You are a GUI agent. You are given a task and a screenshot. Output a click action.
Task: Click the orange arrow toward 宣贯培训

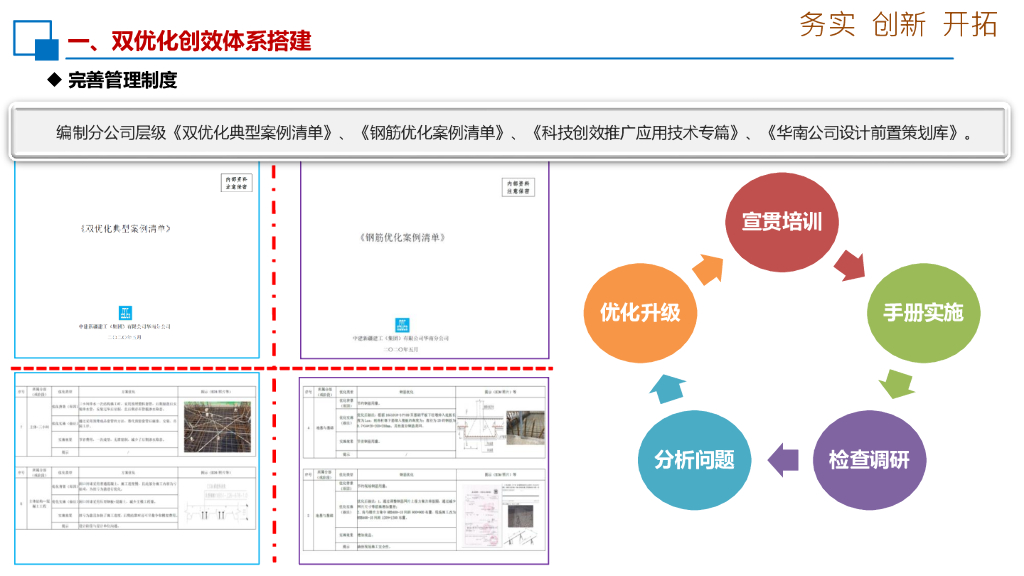(709, 268)
